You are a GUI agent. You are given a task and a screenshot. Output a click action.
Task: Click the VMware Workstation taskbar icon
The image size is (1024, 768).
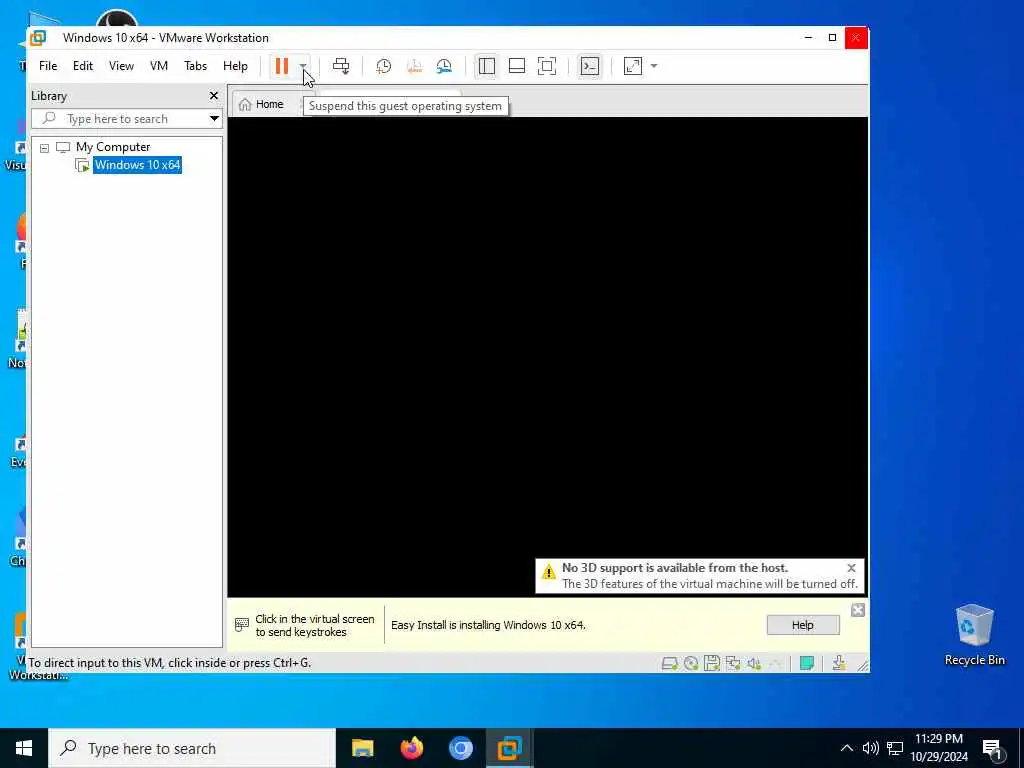509,748
